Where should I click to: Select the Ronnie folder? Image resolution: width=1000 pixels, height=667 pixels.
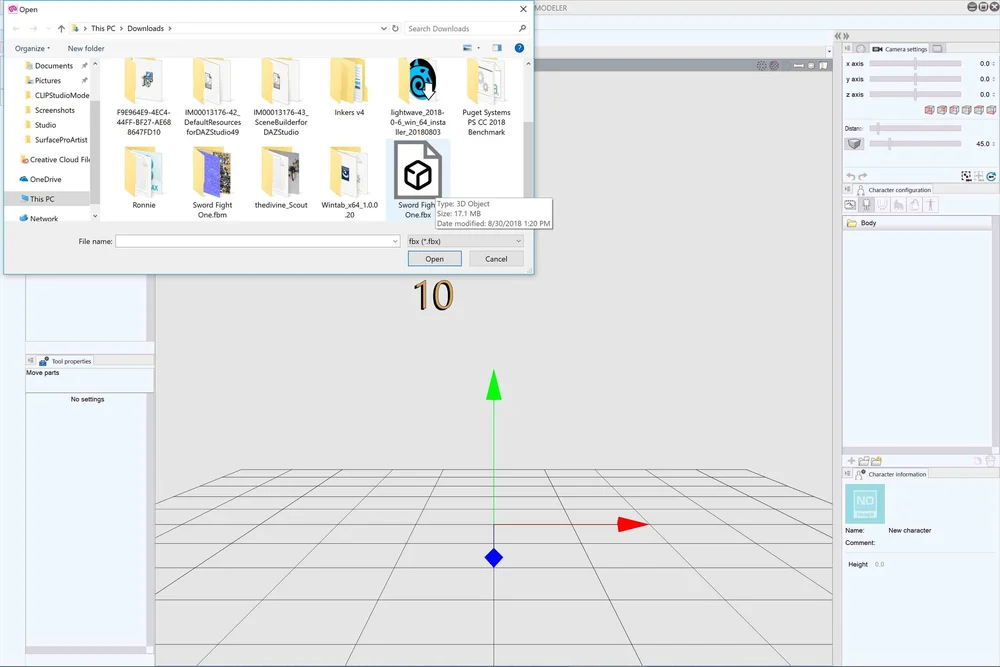point(144,178)
